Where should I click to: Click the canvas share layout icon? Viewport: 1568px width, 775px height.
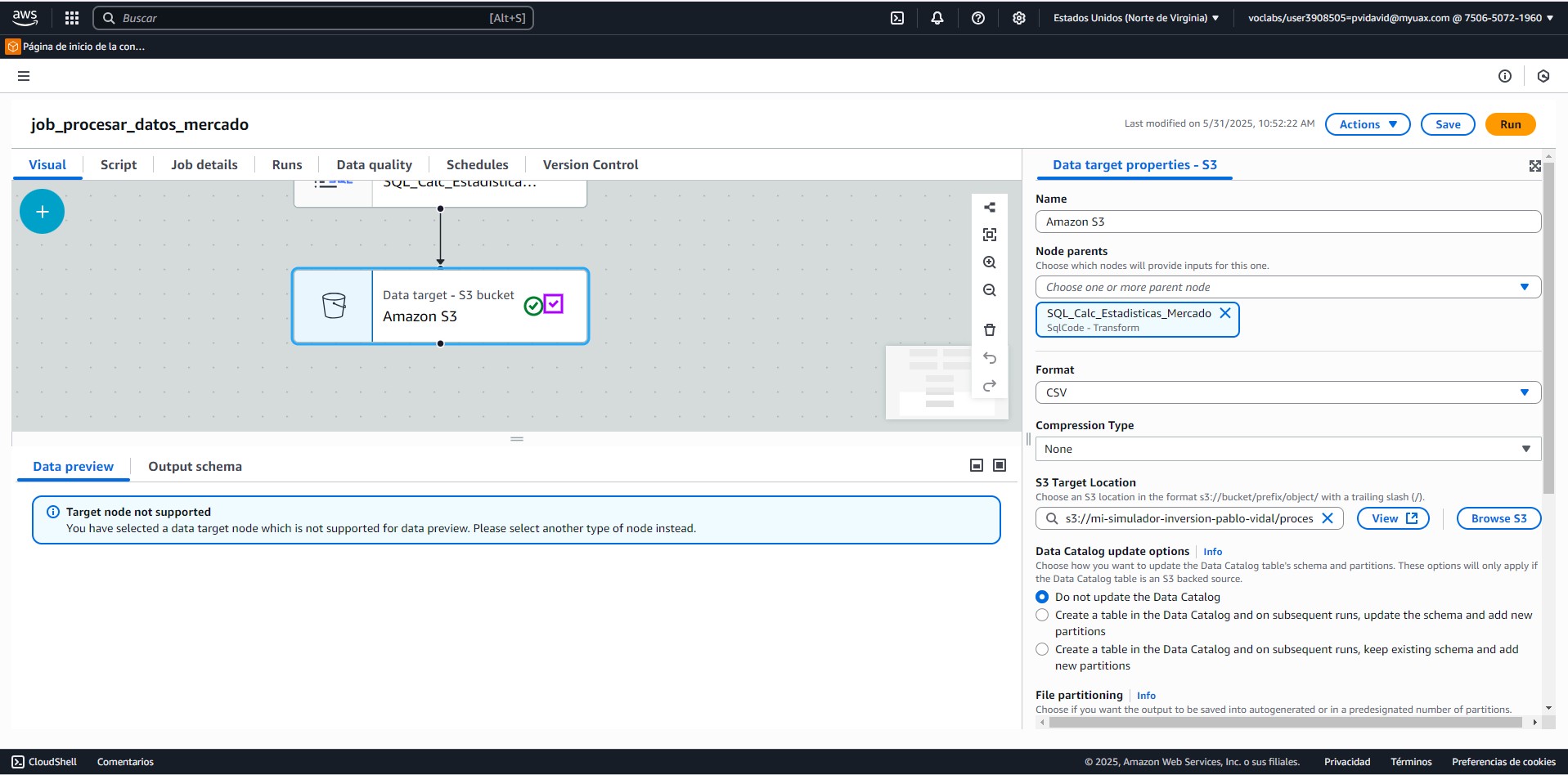click(x=990, y=208)
